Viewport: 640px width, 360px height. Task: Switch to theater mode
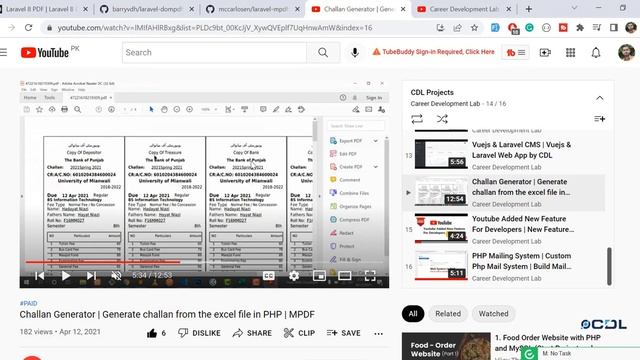pos(344,276)
